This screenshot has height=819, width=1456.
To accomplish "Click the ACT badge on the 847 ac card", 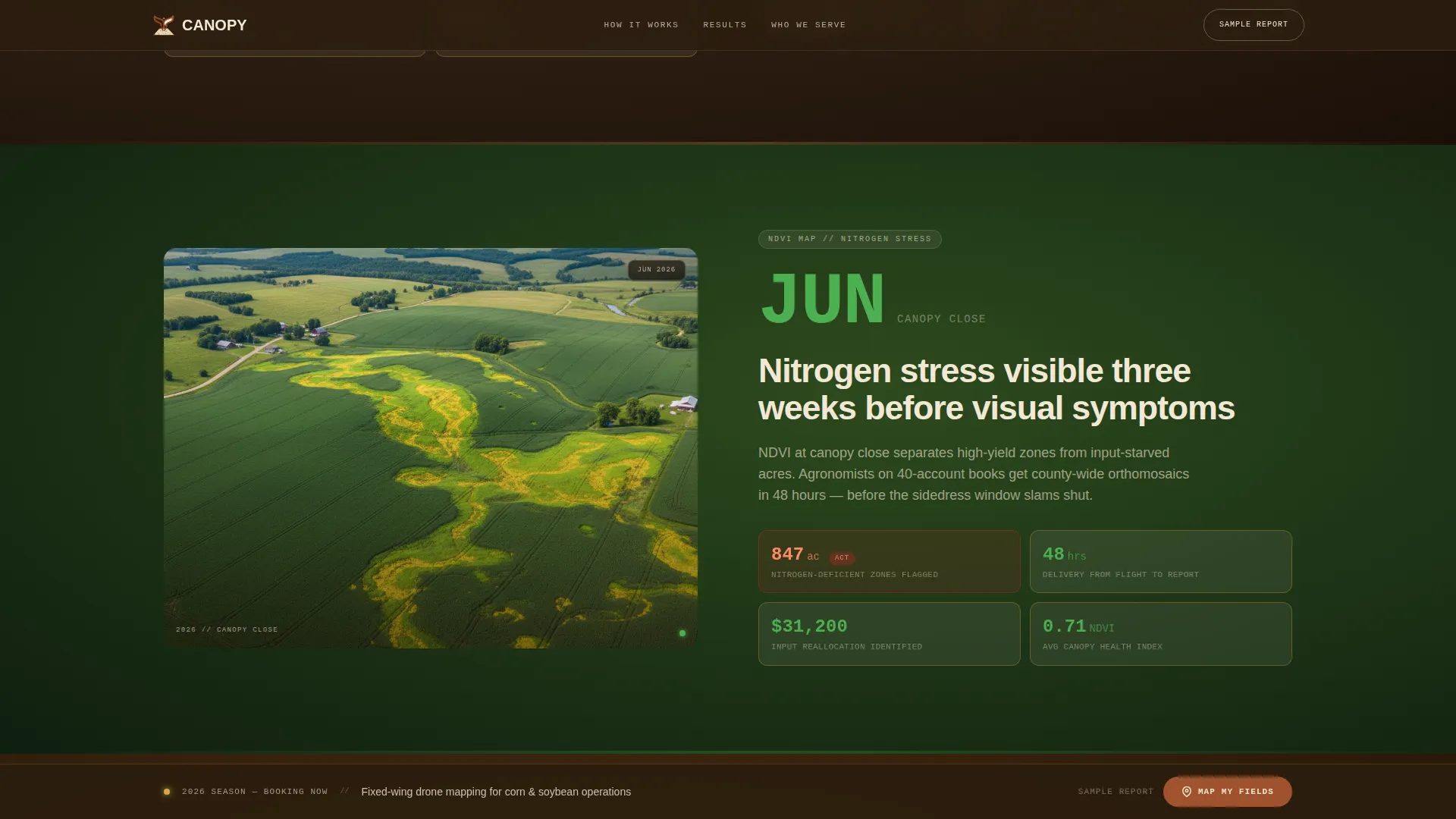I will [842, 557].
